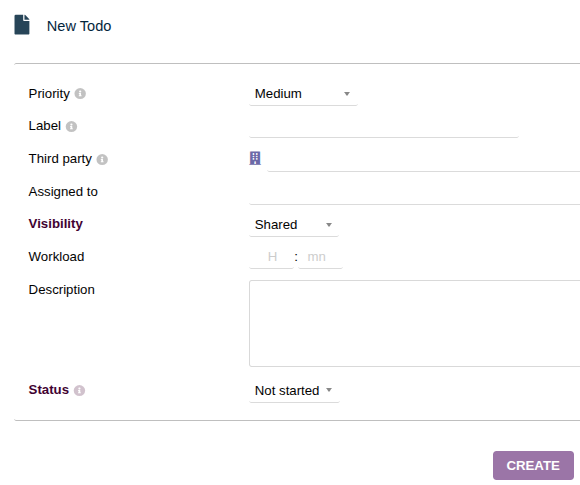Click the Label info icon

click(x=71, y=127)
